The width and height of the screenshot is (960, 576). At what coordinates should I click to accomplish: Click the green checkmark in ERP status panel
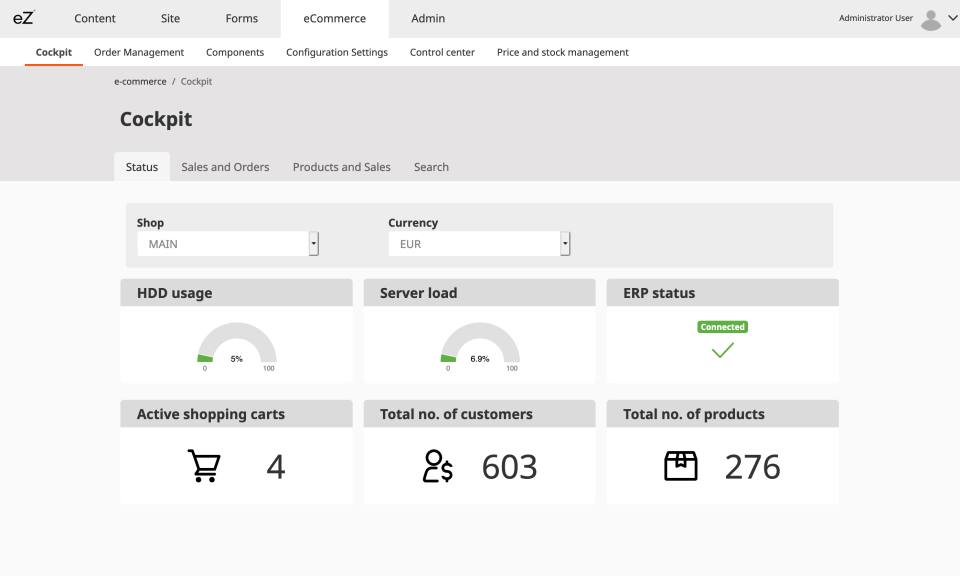[723, 349]
